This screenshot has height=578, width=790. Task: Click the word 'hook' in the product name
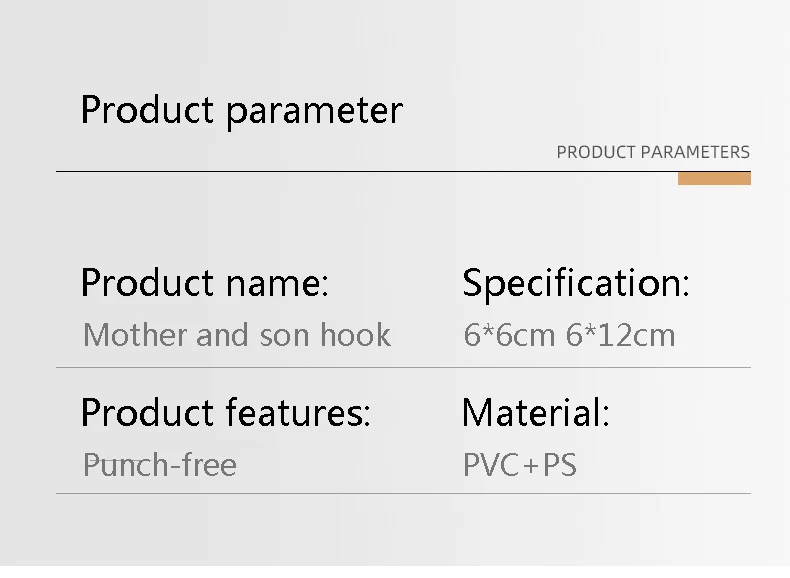click(355, 335)
